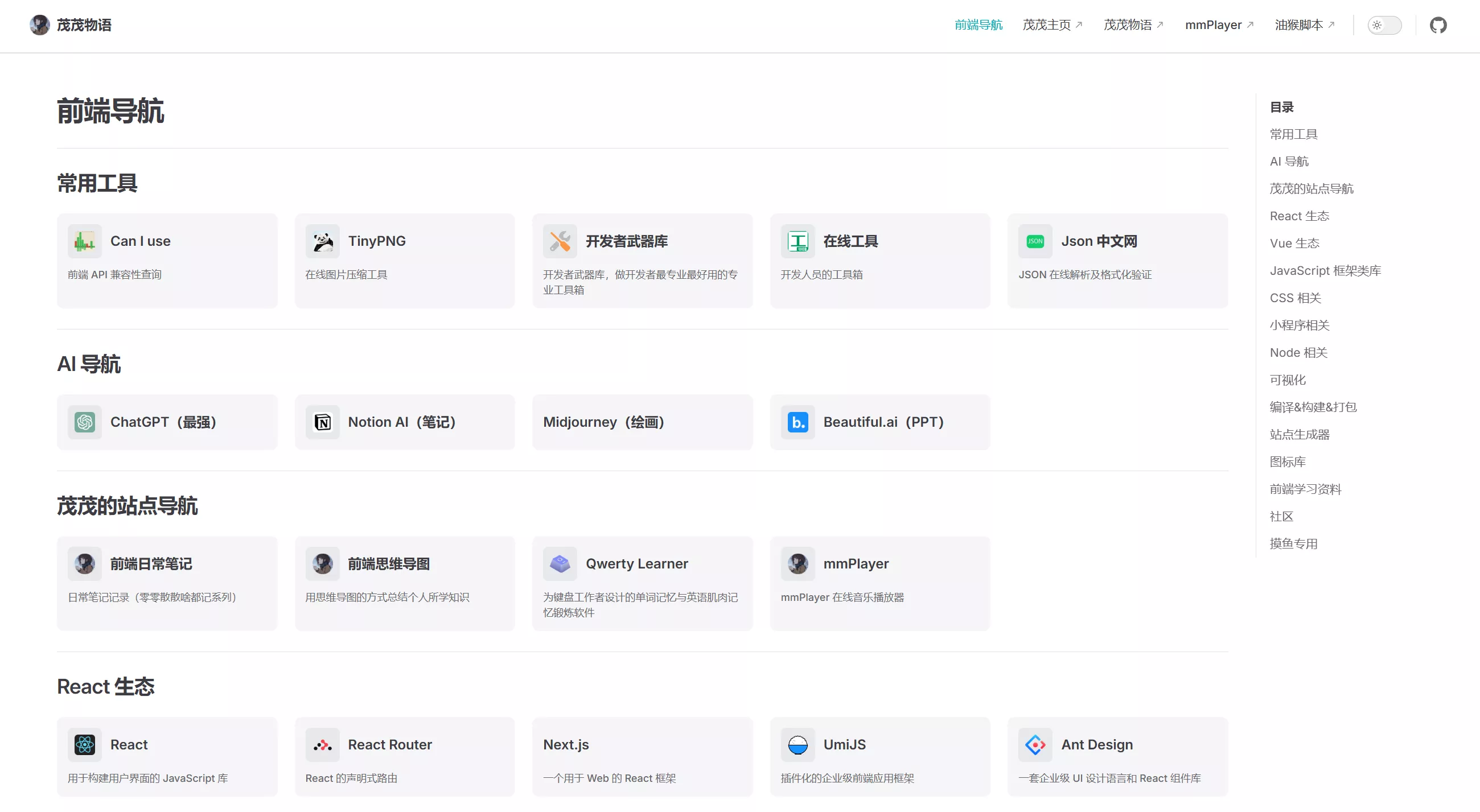Click the TinyPNG panda icon
Image resolution: width=1480 pixels, height=812 pixels.
(322, 241)
